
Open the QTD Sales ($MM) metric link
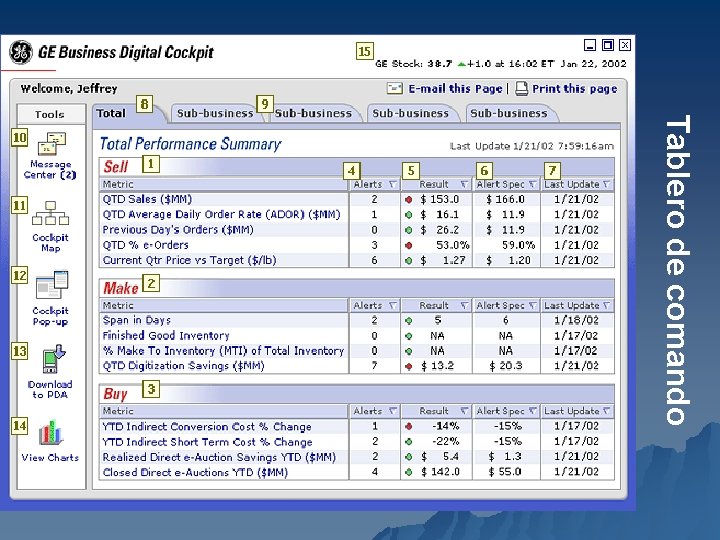pos(147,199)
